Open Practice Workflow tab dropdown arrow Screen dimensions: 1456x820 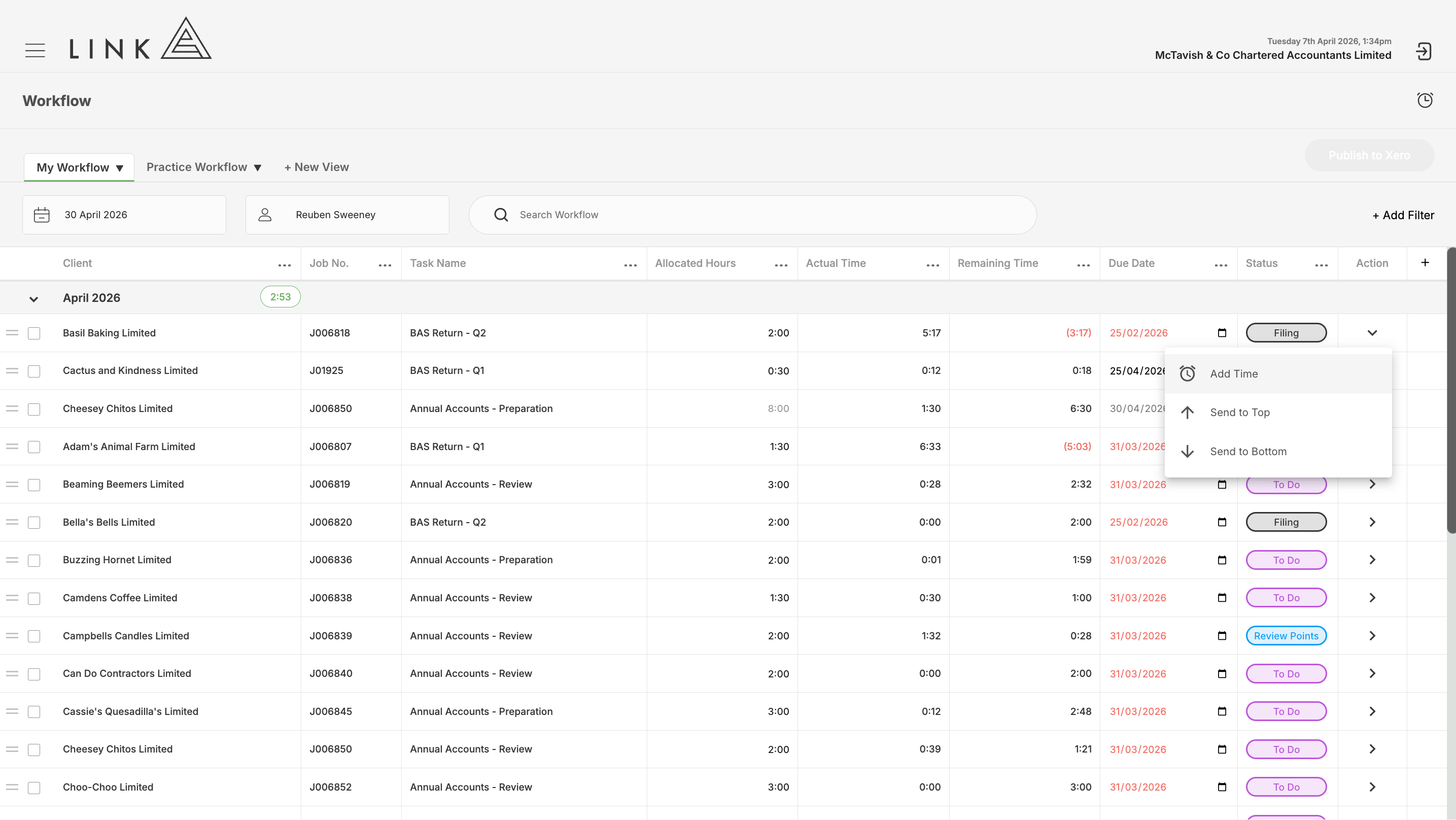pyautogui.click(x=257, y=167)
